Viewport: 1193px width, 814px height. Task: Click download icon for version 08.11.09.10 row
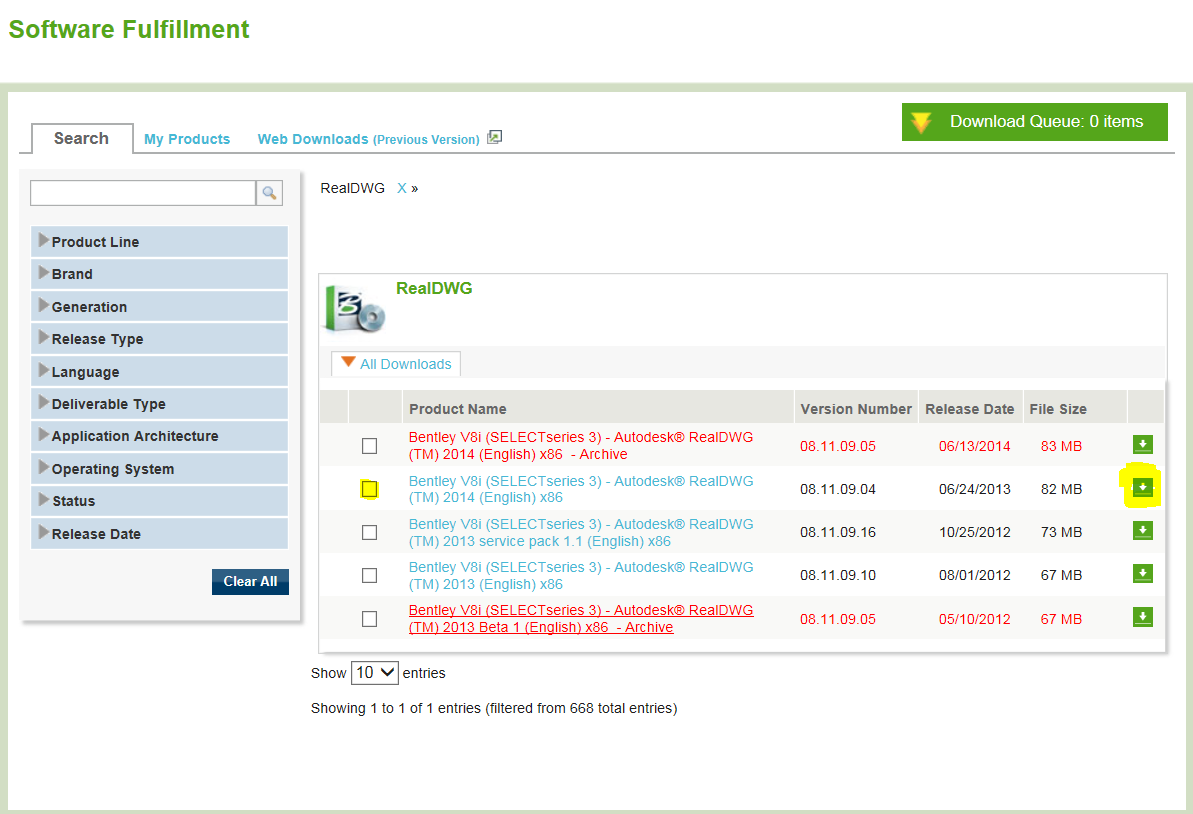(x=1142, y=574)
